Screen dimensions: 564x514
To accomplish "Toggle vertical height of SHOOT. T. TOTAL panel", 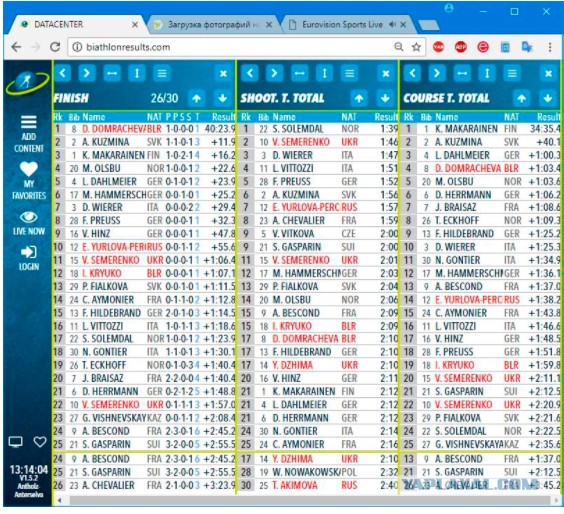I will 324,73.
